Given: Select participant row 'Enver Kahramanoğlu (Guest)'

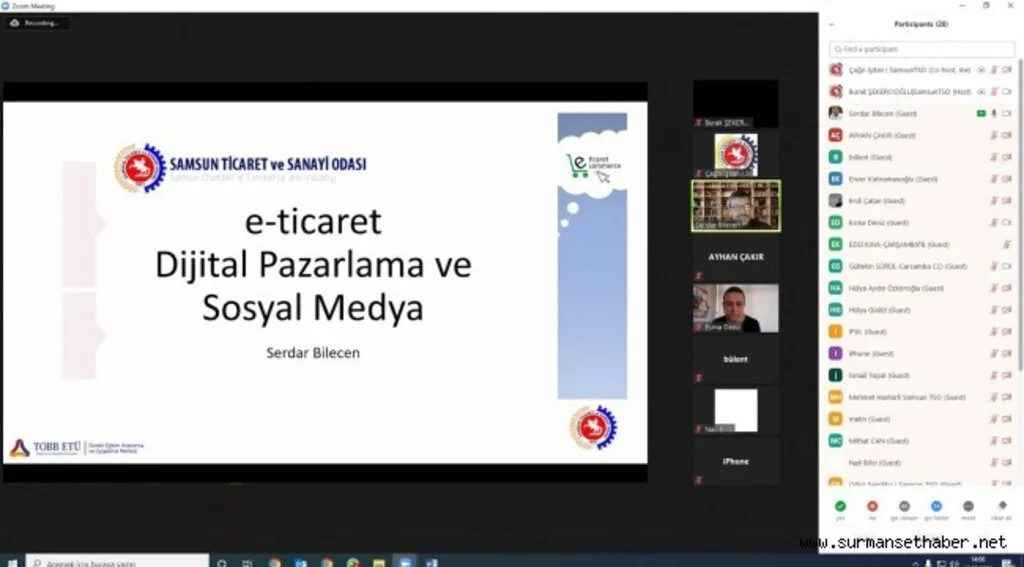Looking at the screenshot, I should point(920,179).
